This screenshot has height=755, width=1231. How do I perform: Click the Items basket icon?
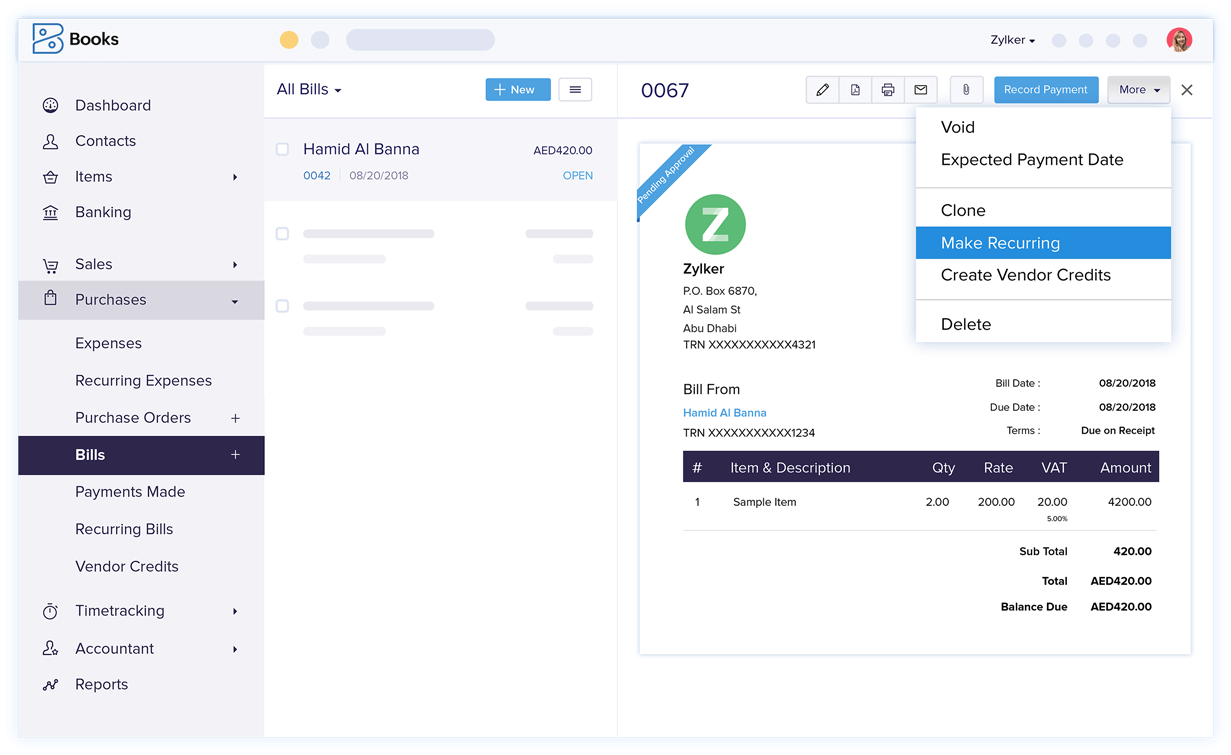(x=50, y=177)
